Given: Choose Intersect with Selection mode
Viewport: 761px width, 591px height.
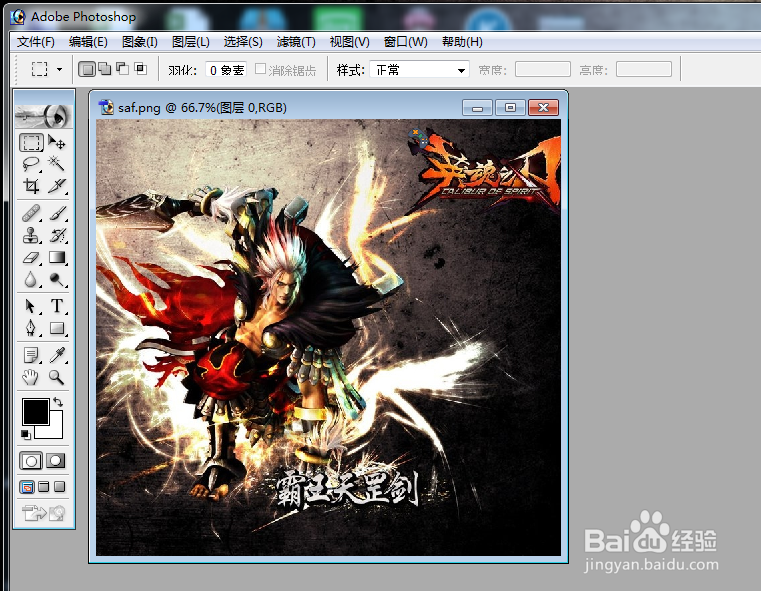Looking at the screenshot, I should (x=141, y=69).
